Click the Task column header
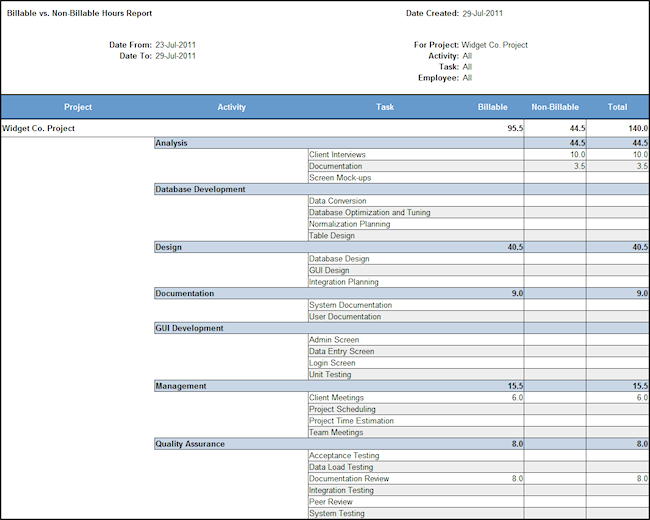The height and width of the screenshot is (520, 650). (x=385, y=107)
